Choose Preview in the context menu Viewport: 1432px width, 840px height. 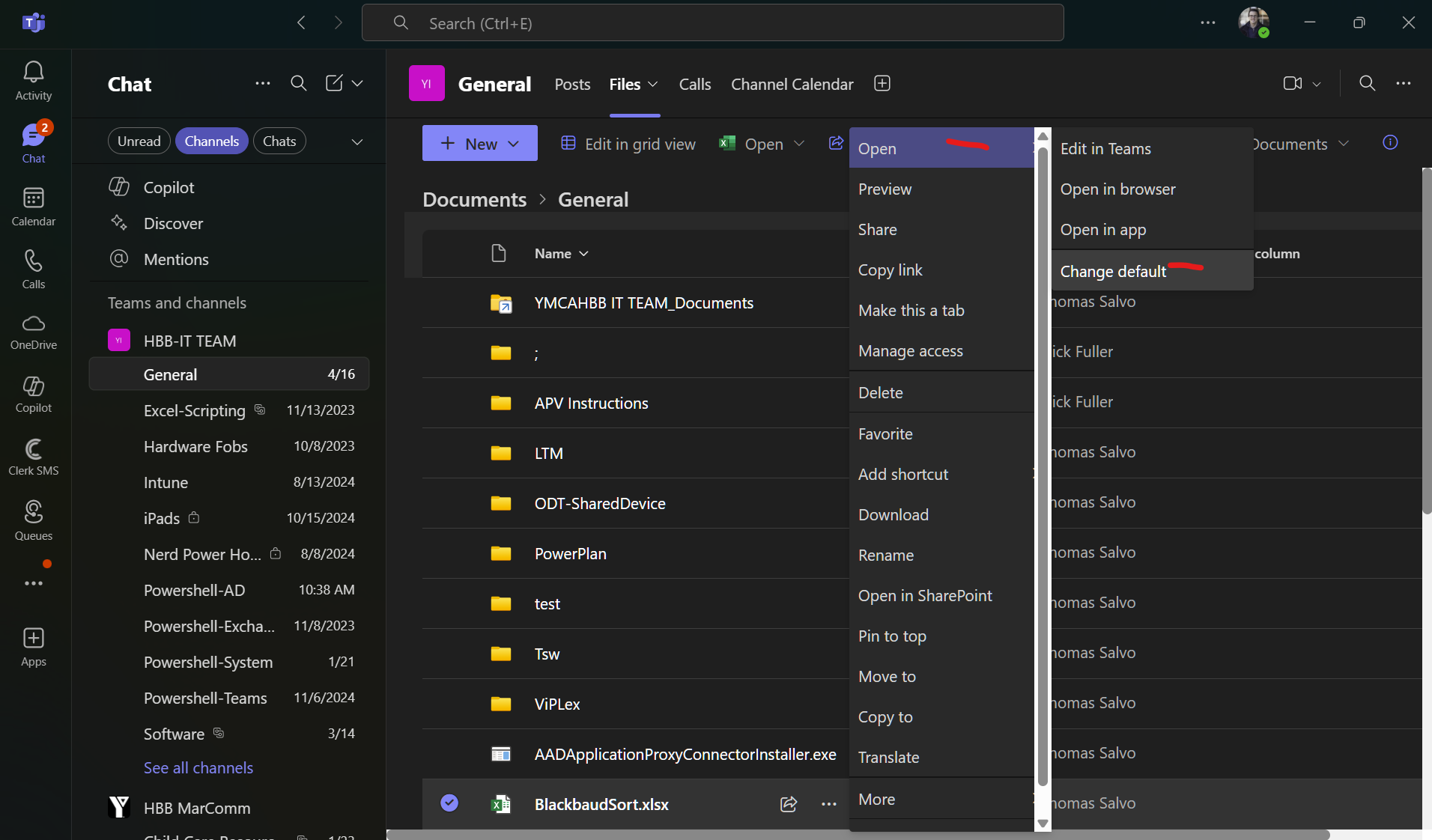pyautogui.click(x=941, y=189)
